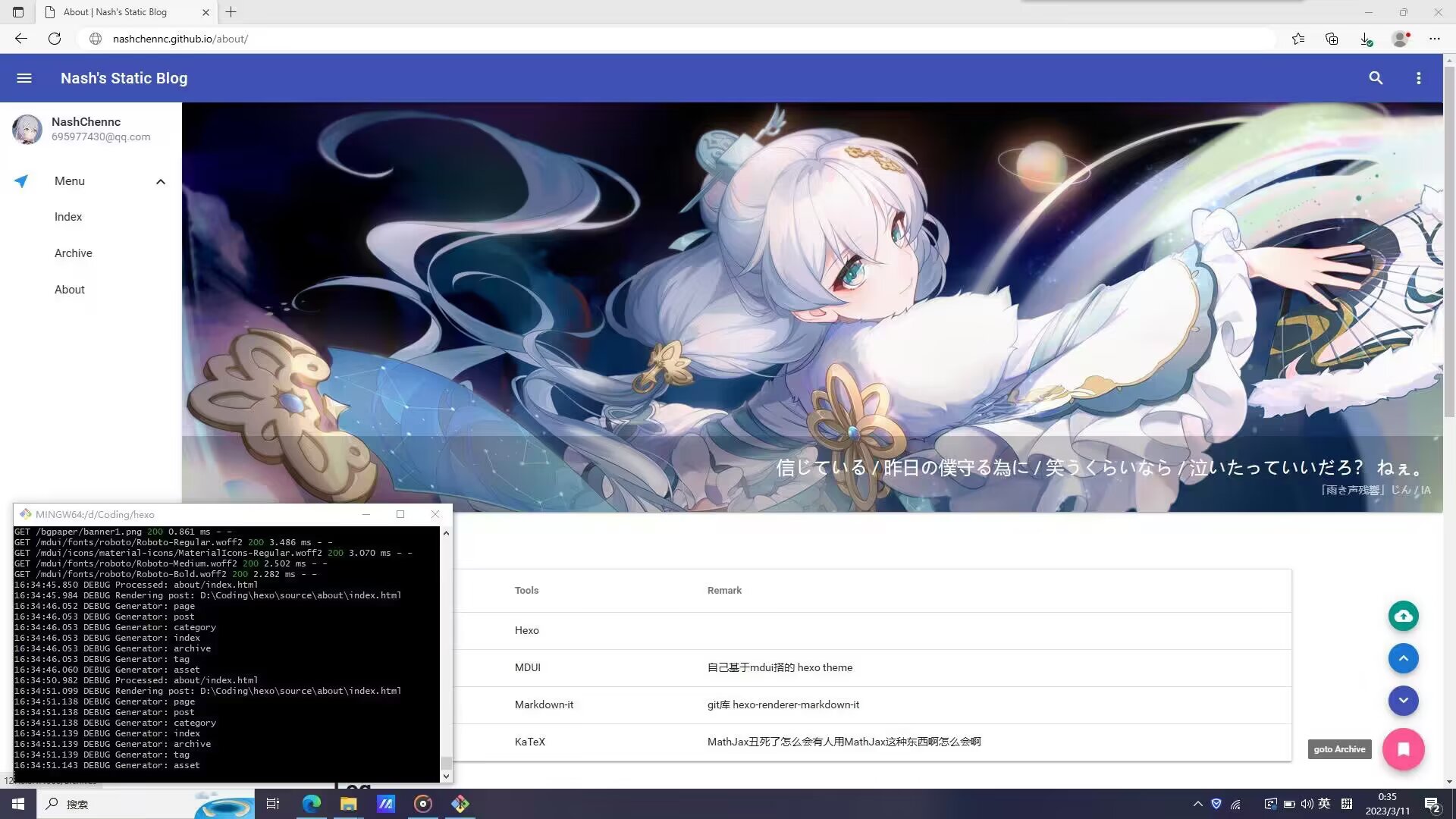Click the browser profile avatar icon
Screen dimensions: 1456x819
tap(1401, 39)
